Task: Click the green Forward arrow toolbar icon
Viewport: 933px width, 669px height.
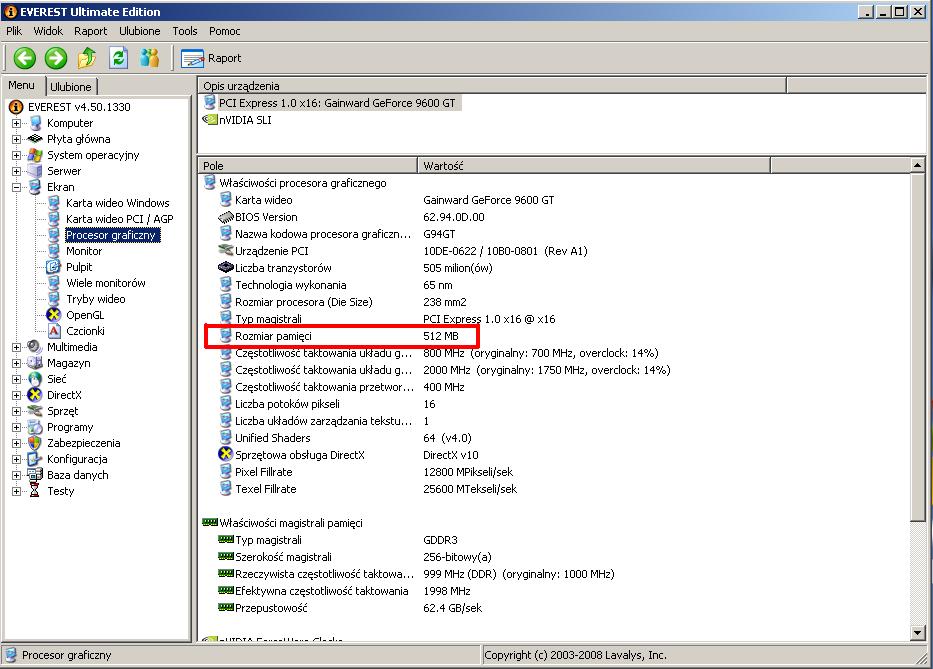Action: (x=56, y=58)
